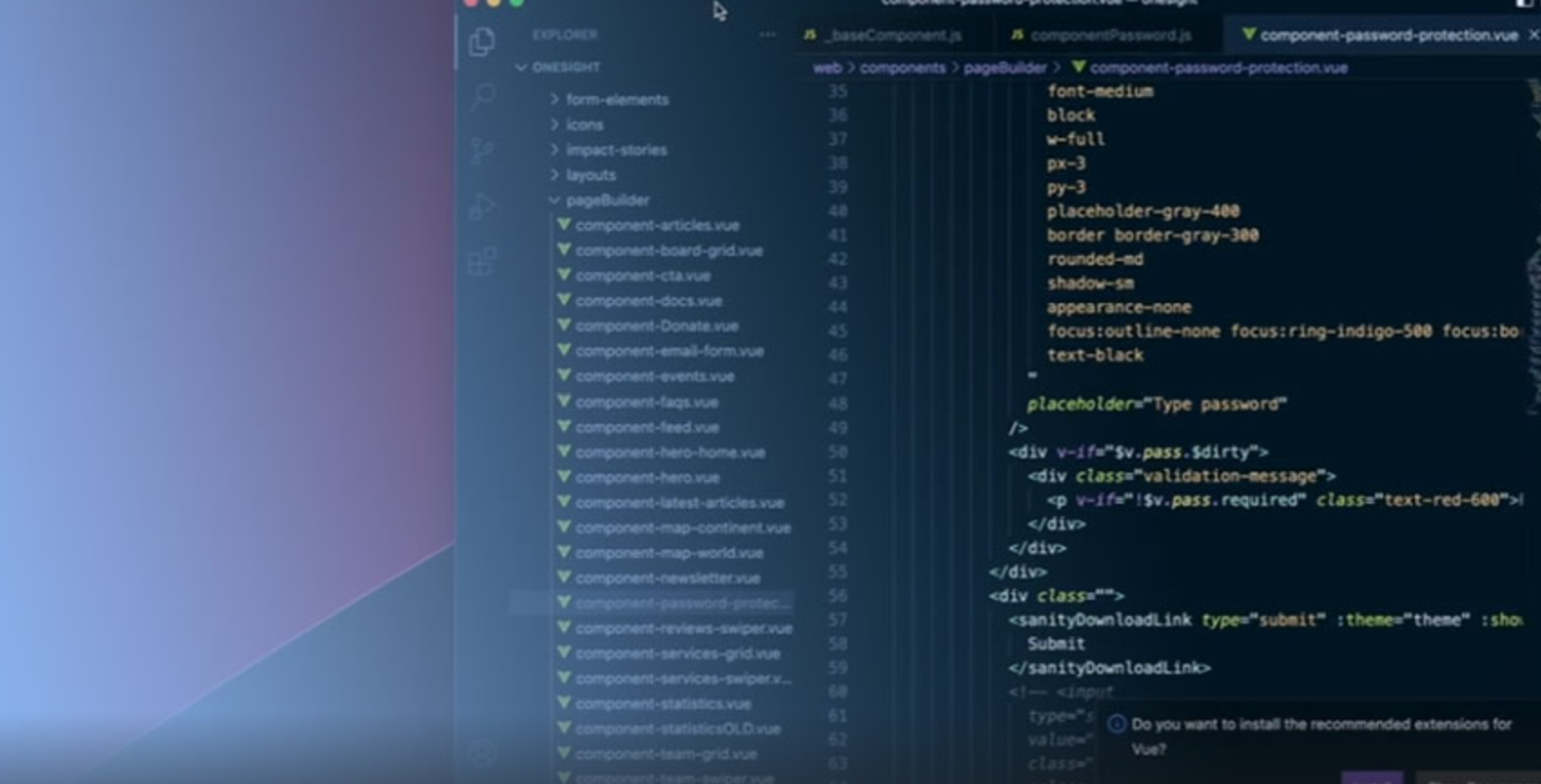1541x784 pixels.
Task: Click info icon in extensions notification
Action: point(1117,723)
